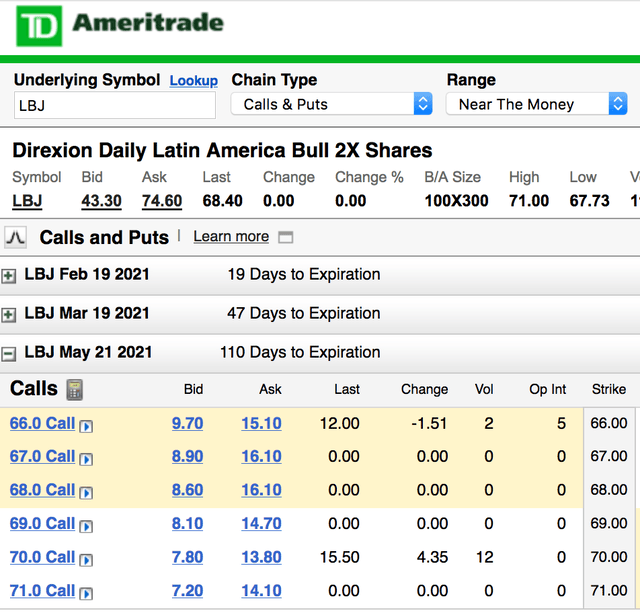Click the Op Int column header

[547, 389]
